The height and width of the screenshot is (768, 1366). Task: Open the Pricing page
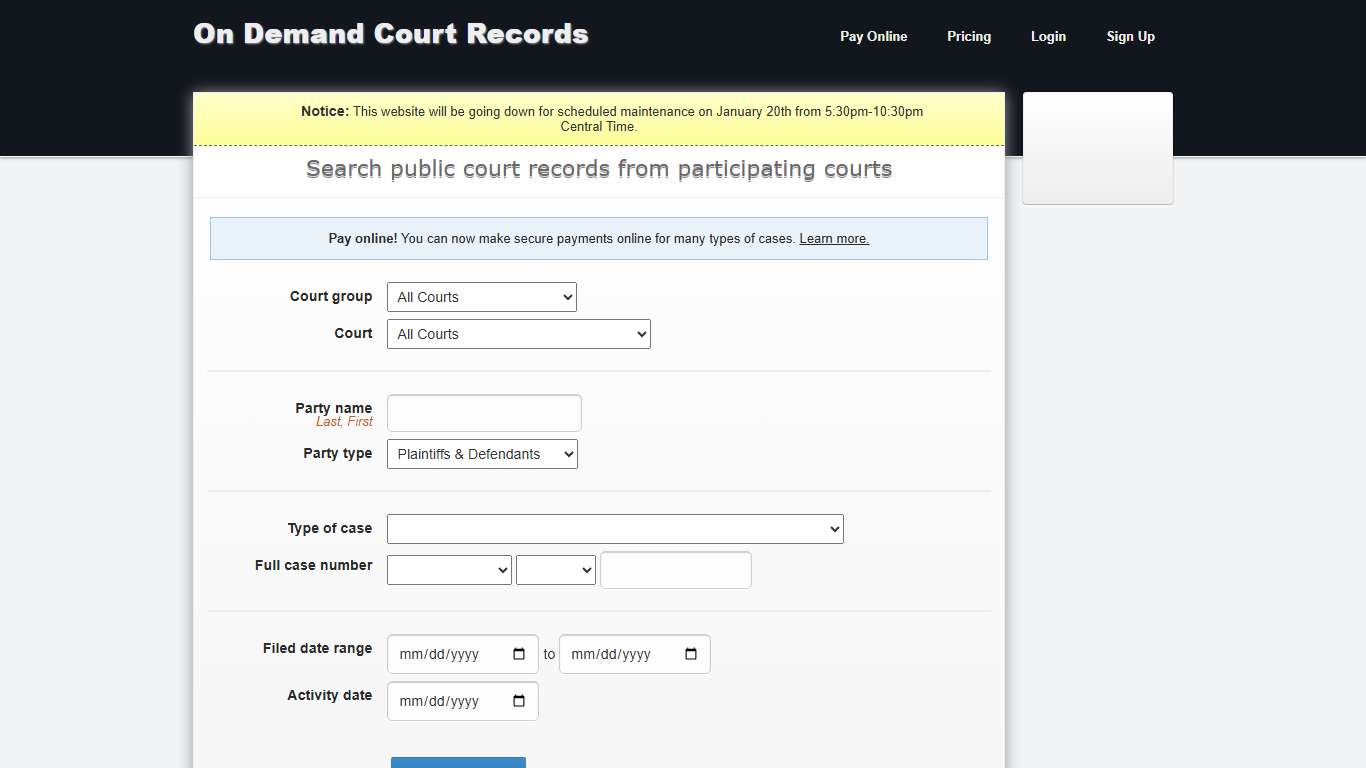click(968, 36)
